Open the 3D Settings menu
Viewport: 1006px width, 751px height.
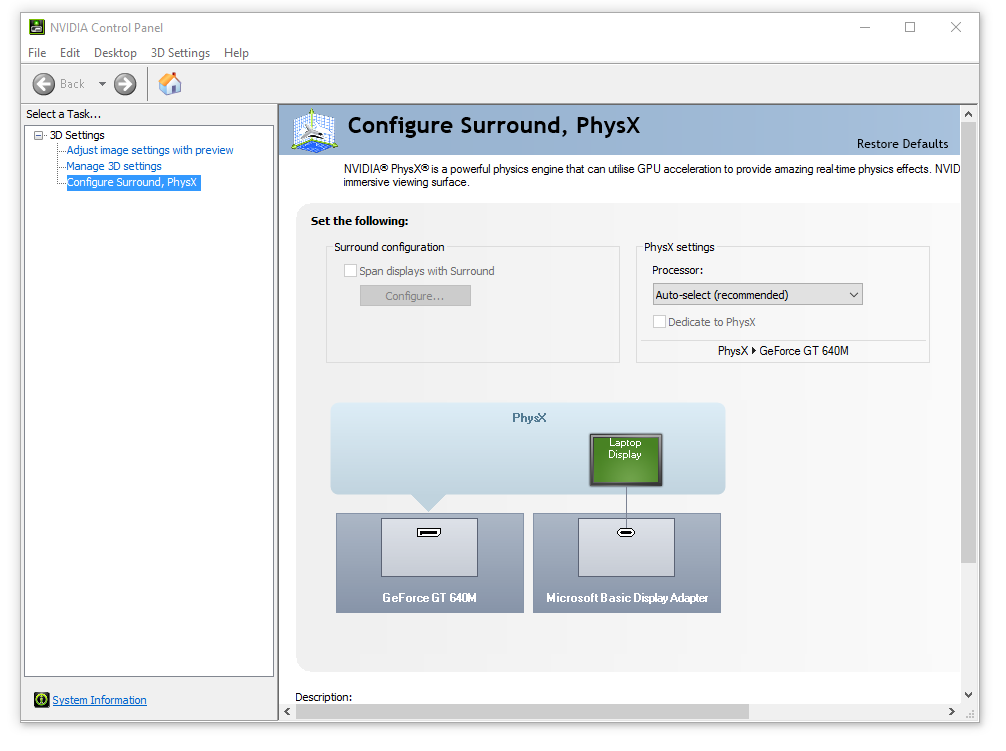pos(180,53)
